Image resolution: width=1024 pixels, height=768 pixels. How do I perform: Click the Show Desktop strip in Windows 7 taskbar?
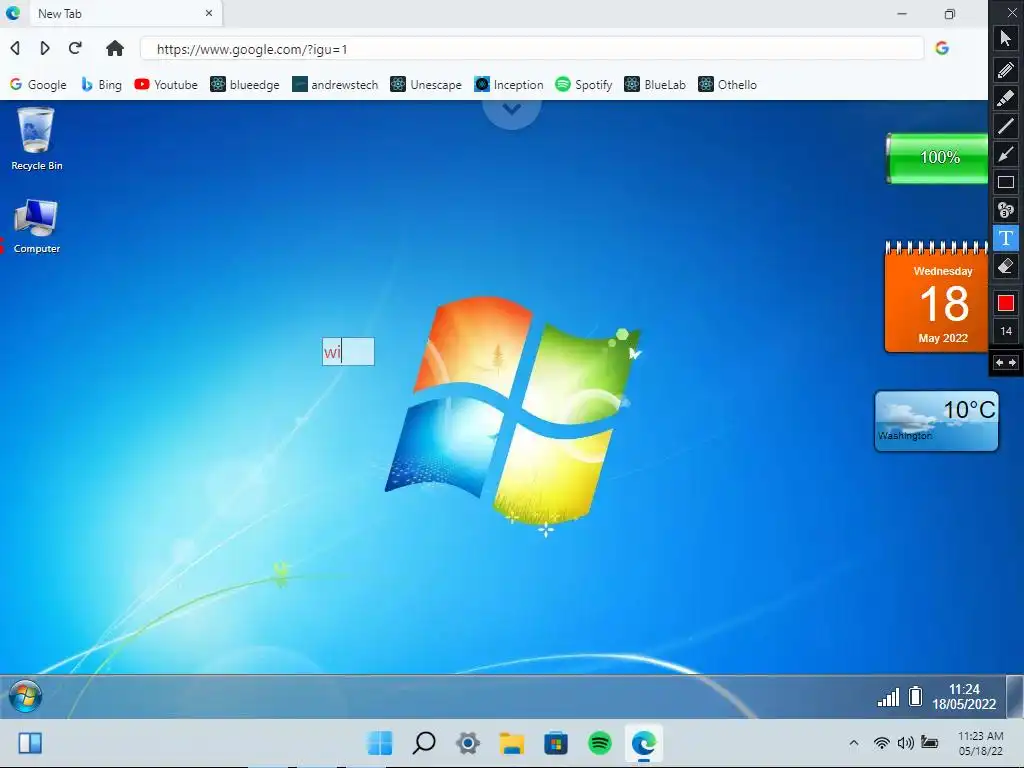click(1014, 696)
